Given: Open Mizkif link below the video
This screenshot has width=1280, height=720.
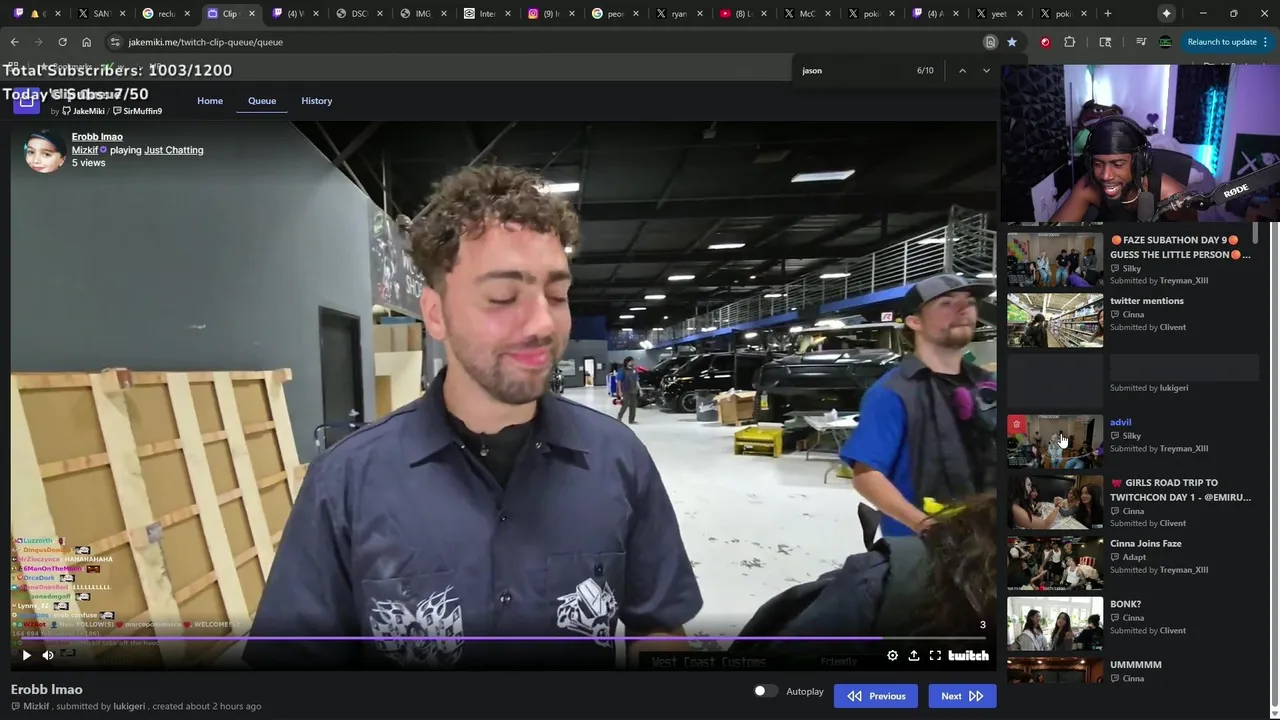Looking at the screenshot, I should tap(36, 706).
